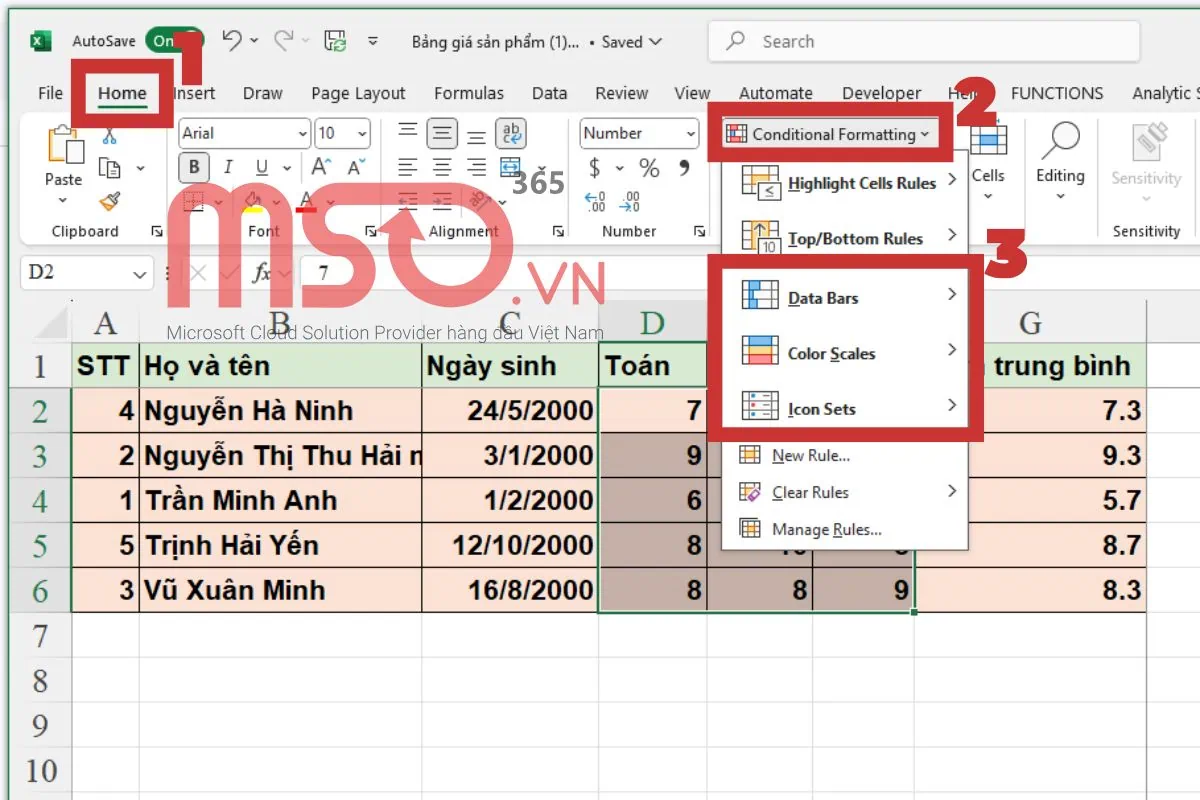Click the Format Painter brush icon

110,201
